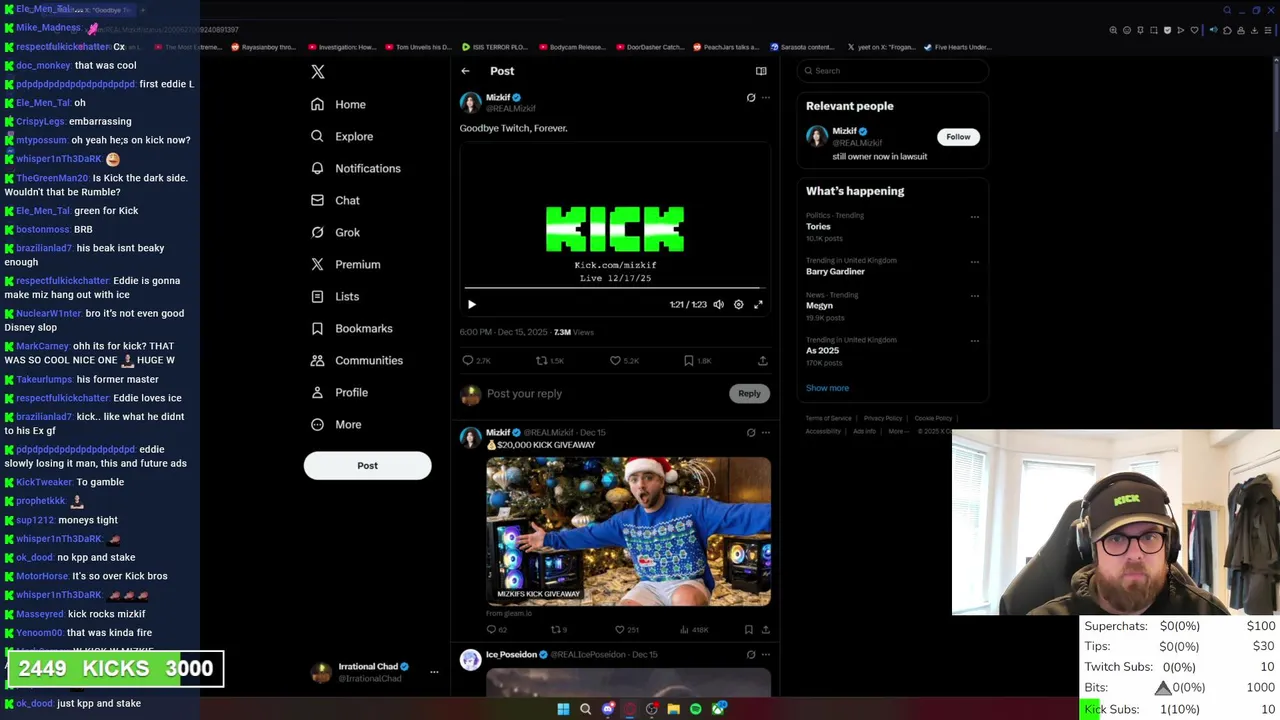Click the Reply button

tap(749, 393)
